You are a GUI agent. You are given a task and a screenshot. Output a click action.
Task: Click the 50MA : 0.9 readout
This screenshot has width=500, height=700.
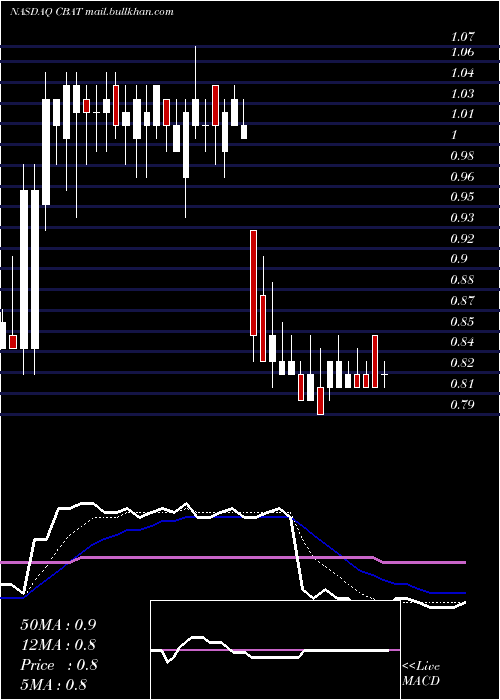pos(58,625)
